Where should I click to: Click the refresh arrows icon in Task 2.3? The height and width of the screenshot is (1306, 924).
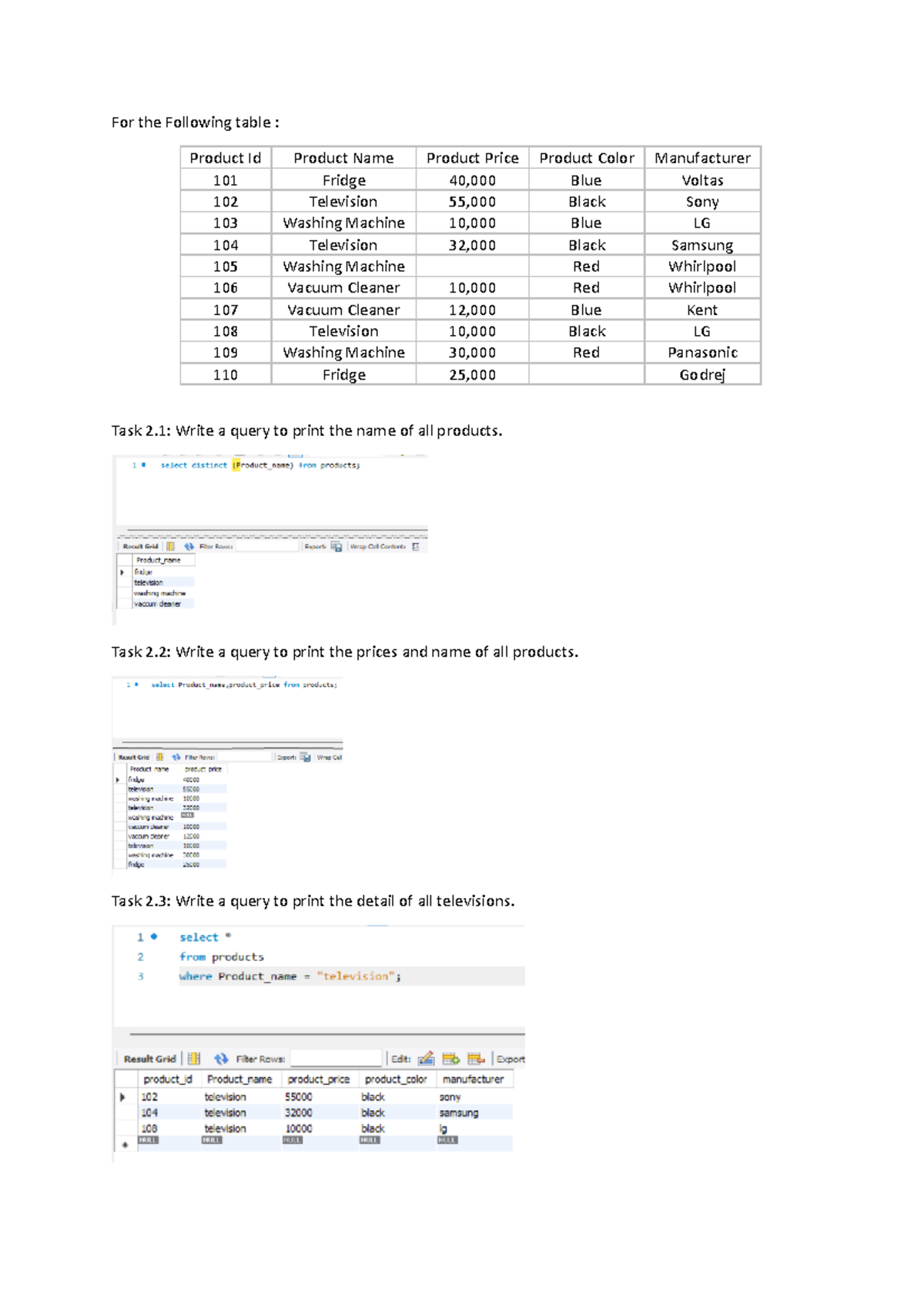tap(222, 1059)
